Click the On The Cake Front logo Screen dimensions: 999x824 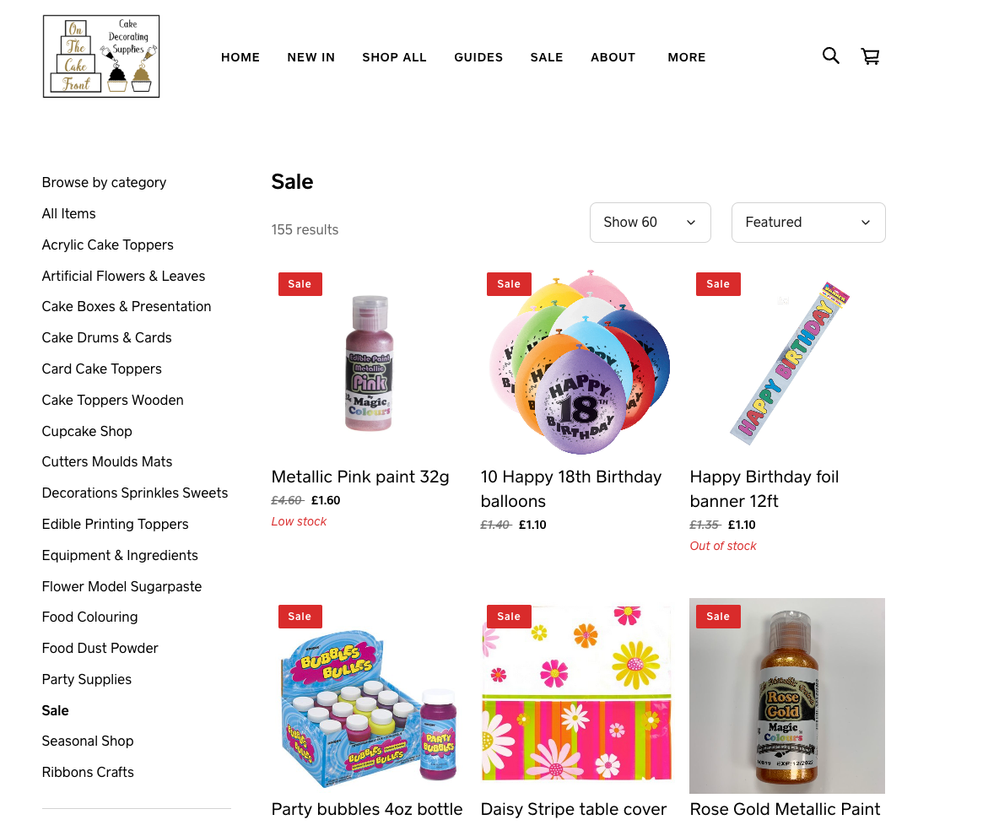(101, 57)
